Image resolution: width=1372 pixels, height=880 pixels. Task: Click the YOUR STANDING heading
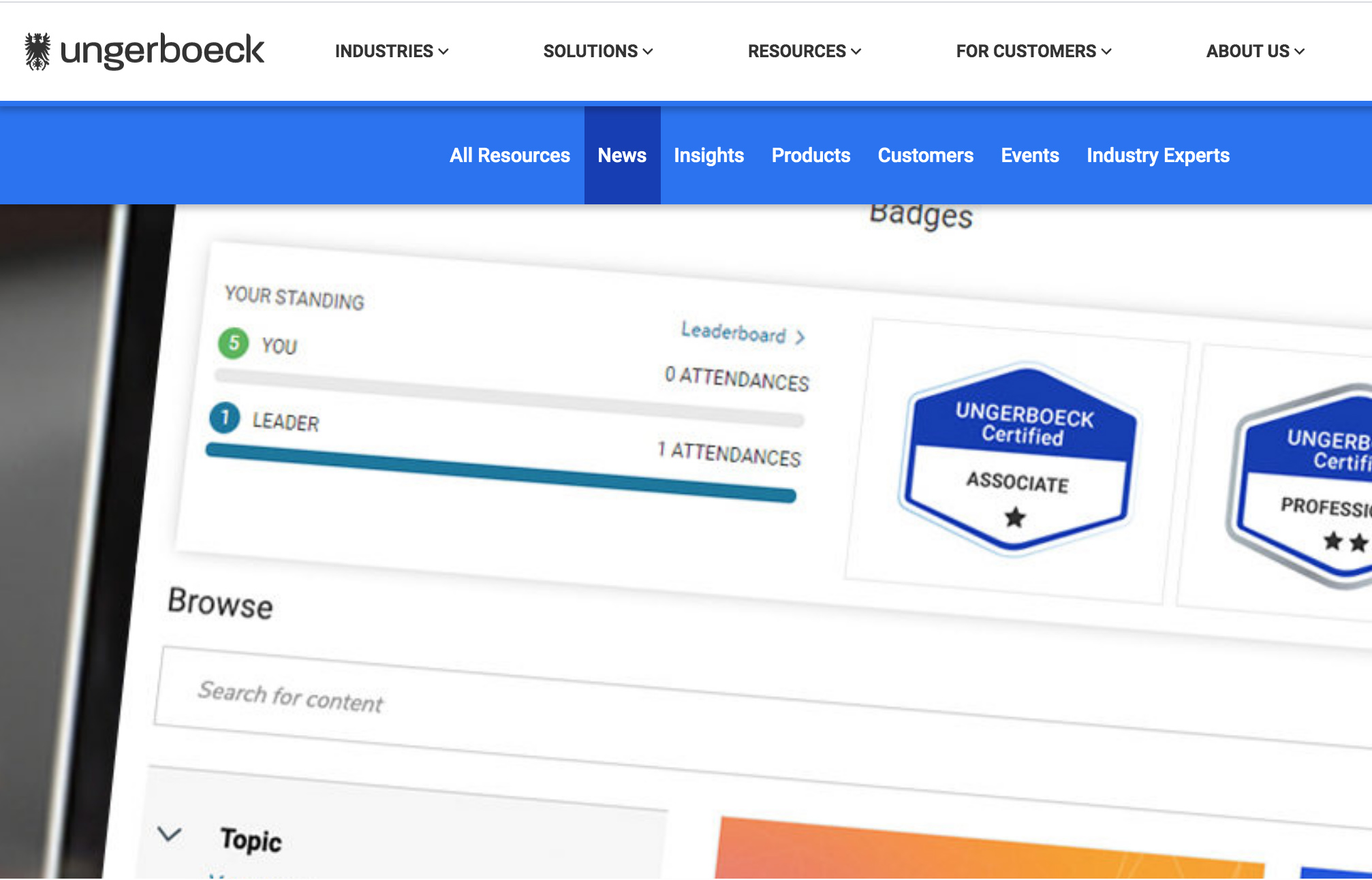click(x=294, y=298)
